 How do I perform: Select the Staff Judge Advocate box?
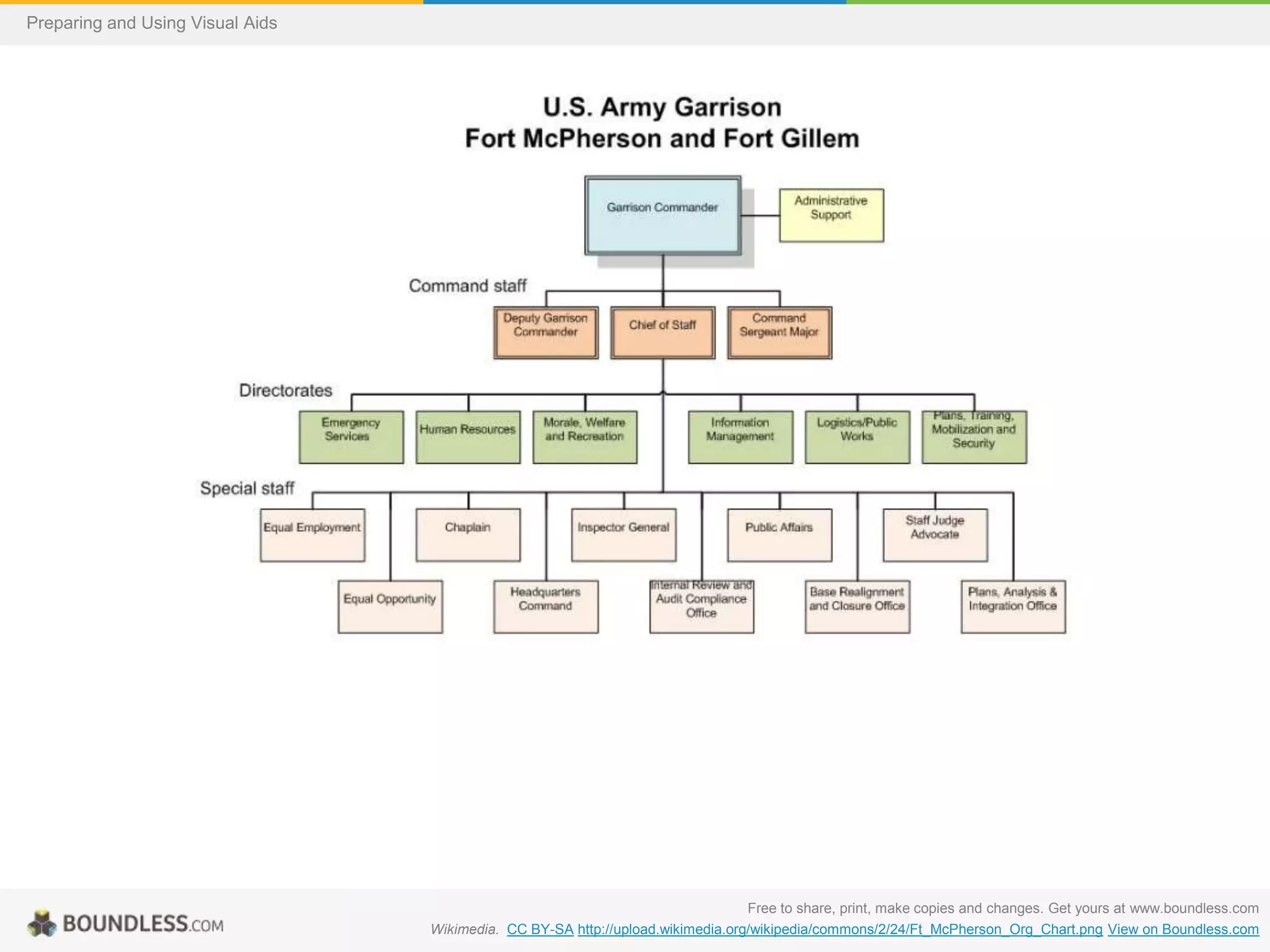pos(935,535)
